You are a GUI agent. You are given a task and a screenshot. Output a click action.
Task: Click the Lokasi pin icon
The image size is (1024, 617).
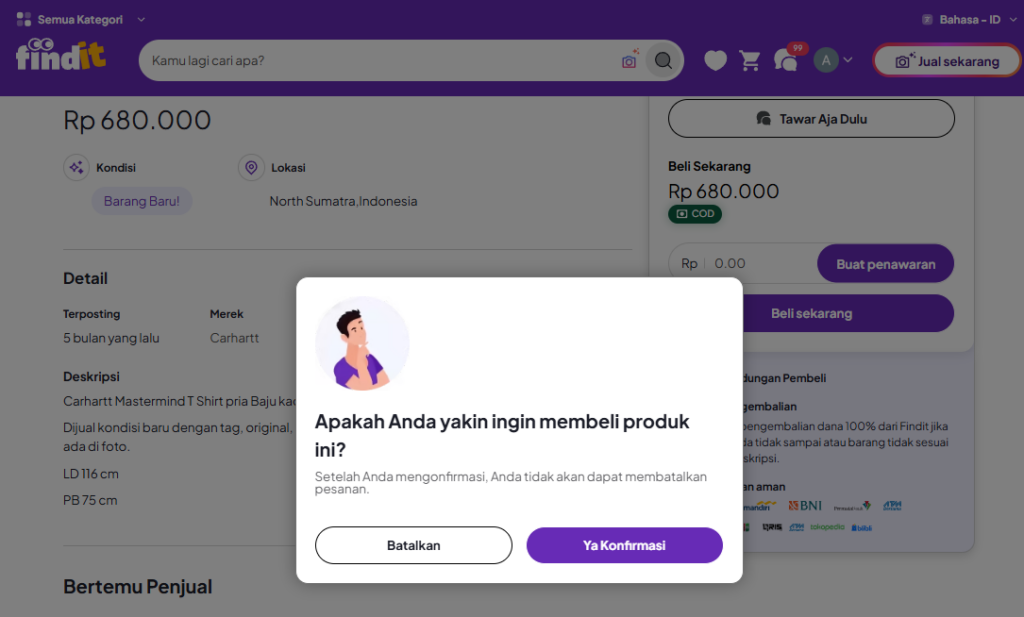(x=251, y=168)
